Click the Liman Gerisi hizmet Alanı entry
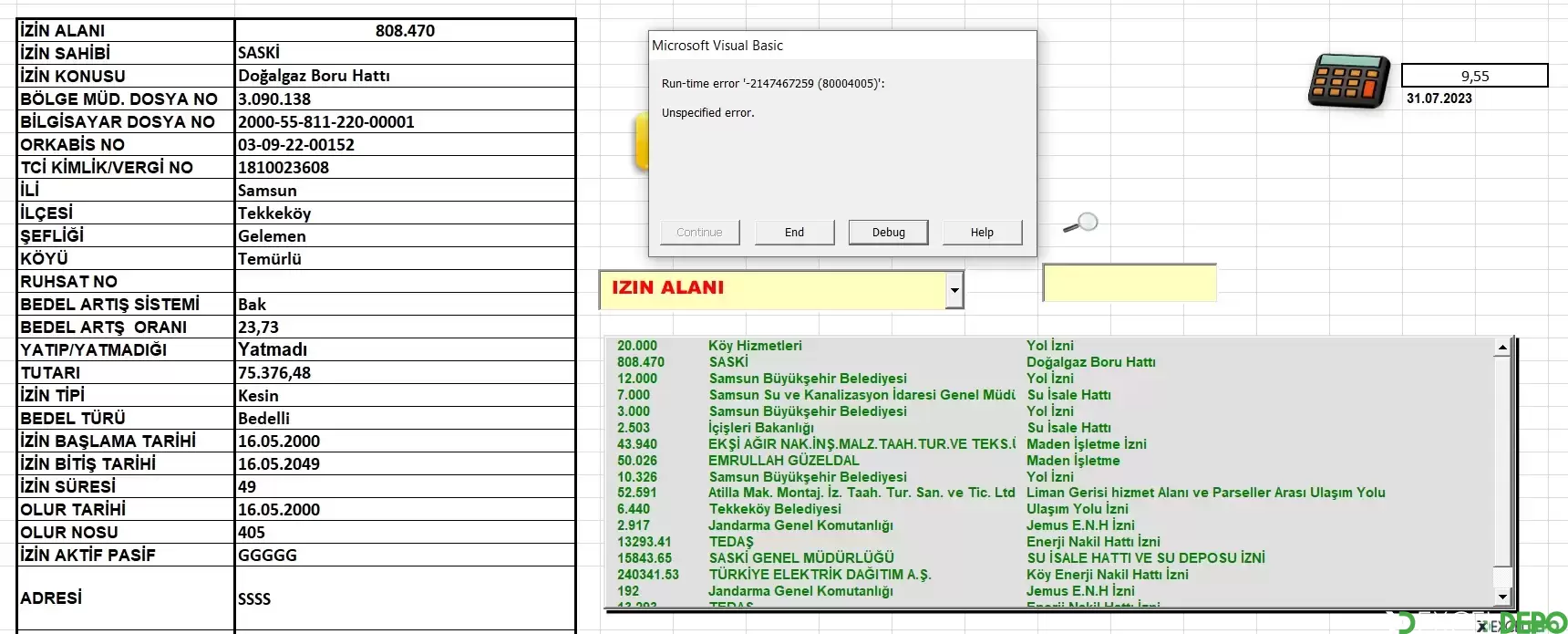The height and width of the screenshot is (634, 1568). (x=1205, y=493)
